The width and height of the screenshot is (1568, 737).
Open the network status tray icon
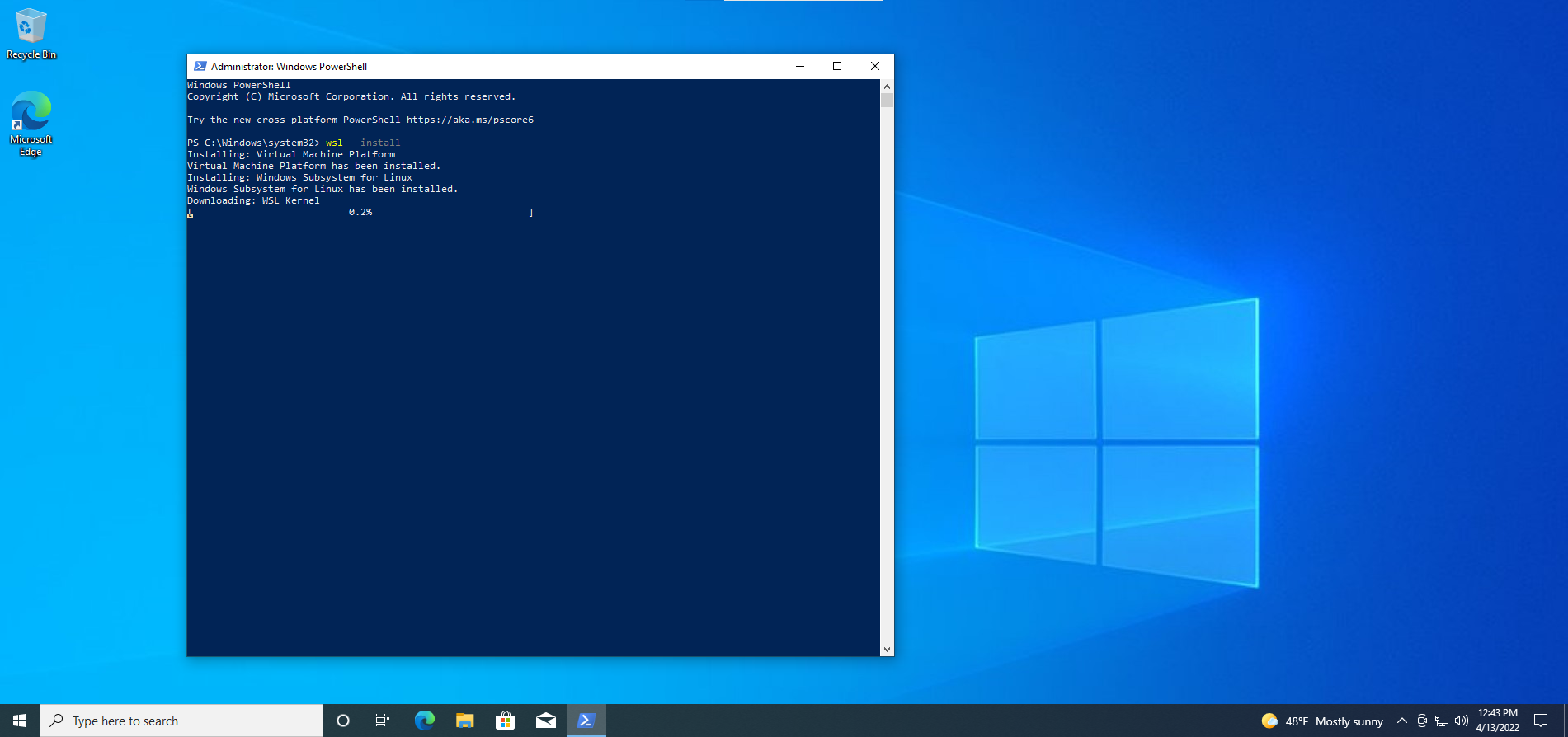pyautogui.click(x=1442, y=721)
